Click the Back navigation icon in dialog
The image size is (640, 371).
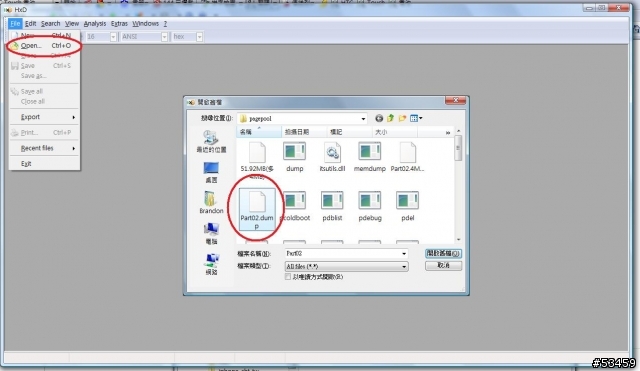tap(379, 118)
